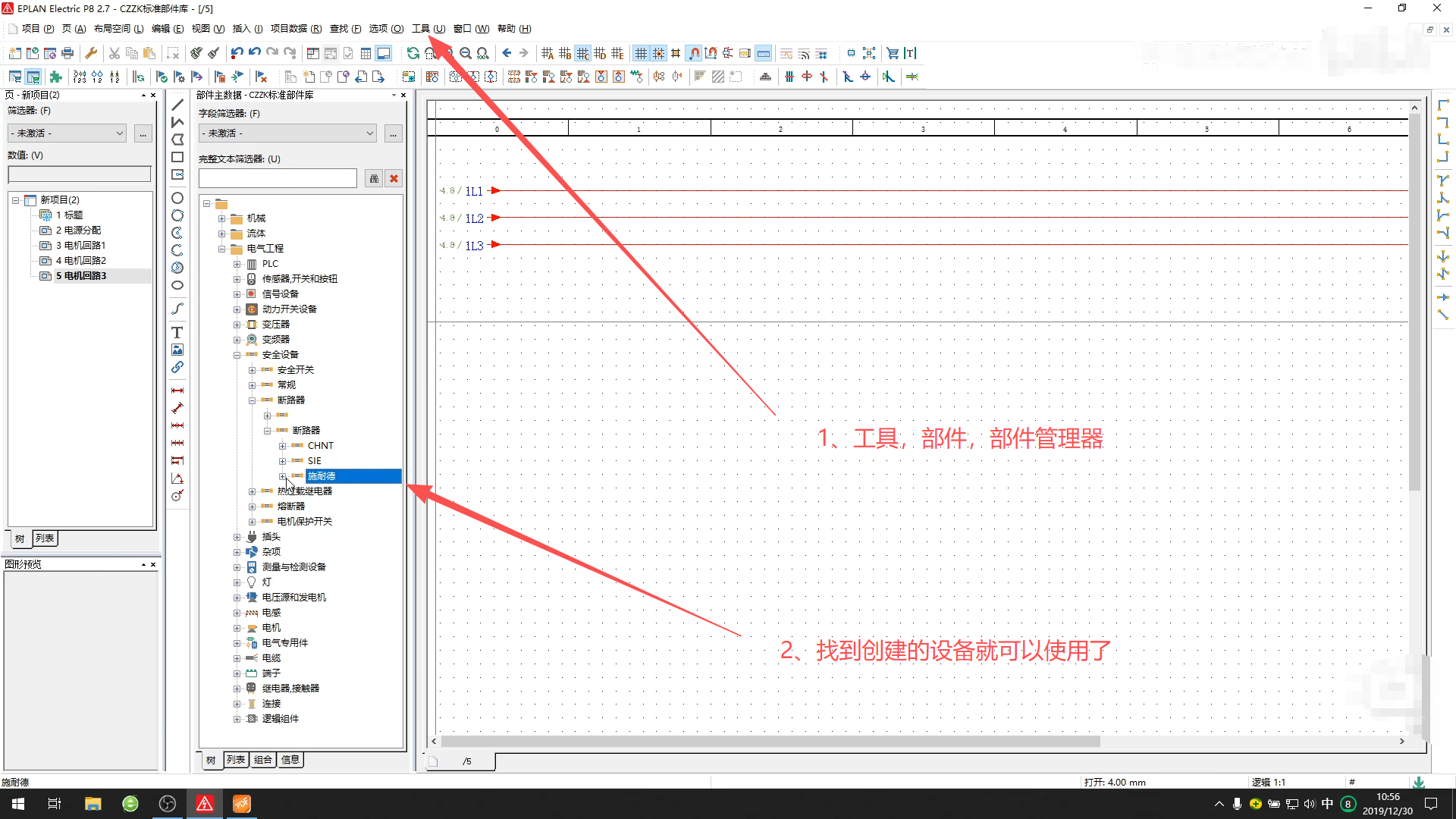Switch to the 组合 tab
This screenshot has height=819, width=1456.
[263, 760]
